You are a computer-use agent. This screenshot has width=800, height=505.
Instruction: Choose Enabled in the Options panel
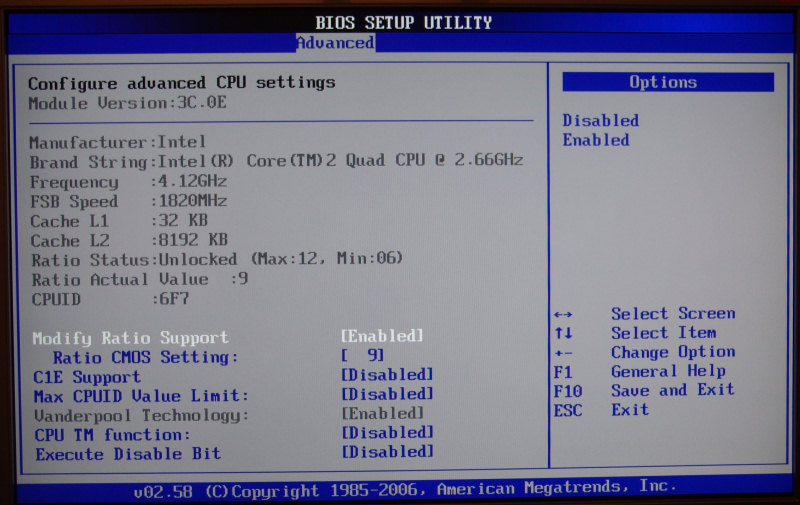tap(595, 140)
